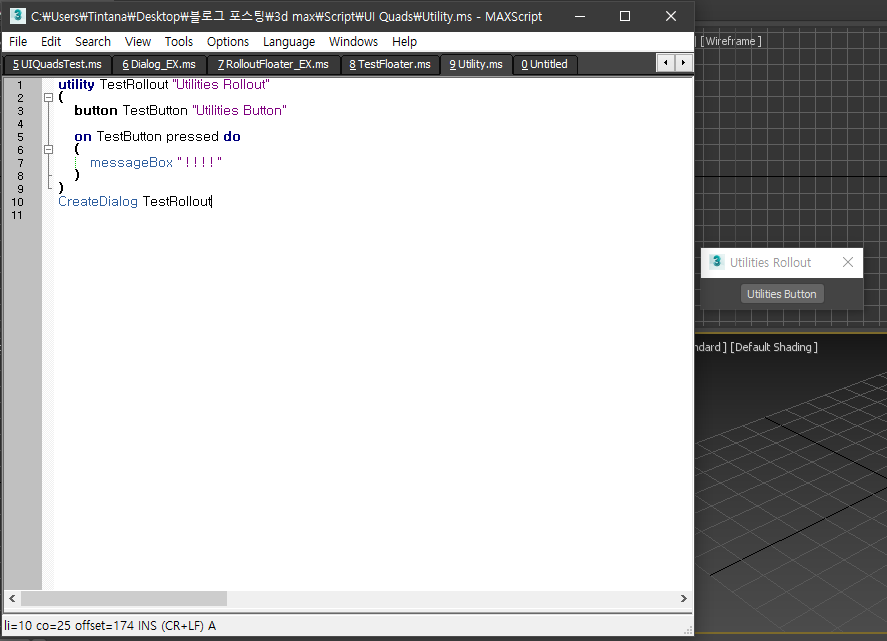Click the horizontal scrollbar right arrow
Screen dimensions: 887x641
click(684, 598)
